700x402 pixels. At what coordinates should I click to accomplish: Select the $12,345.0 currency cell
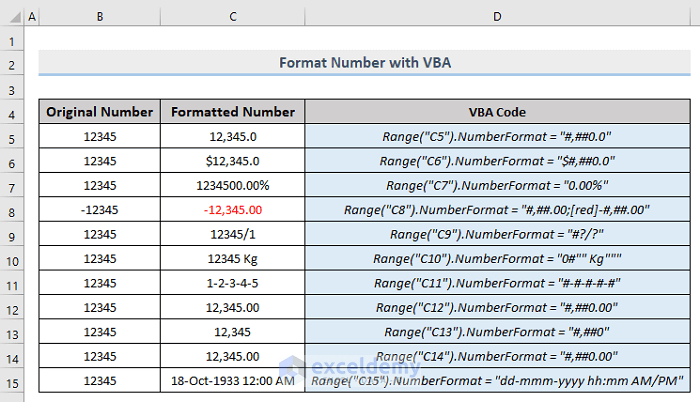232,161
